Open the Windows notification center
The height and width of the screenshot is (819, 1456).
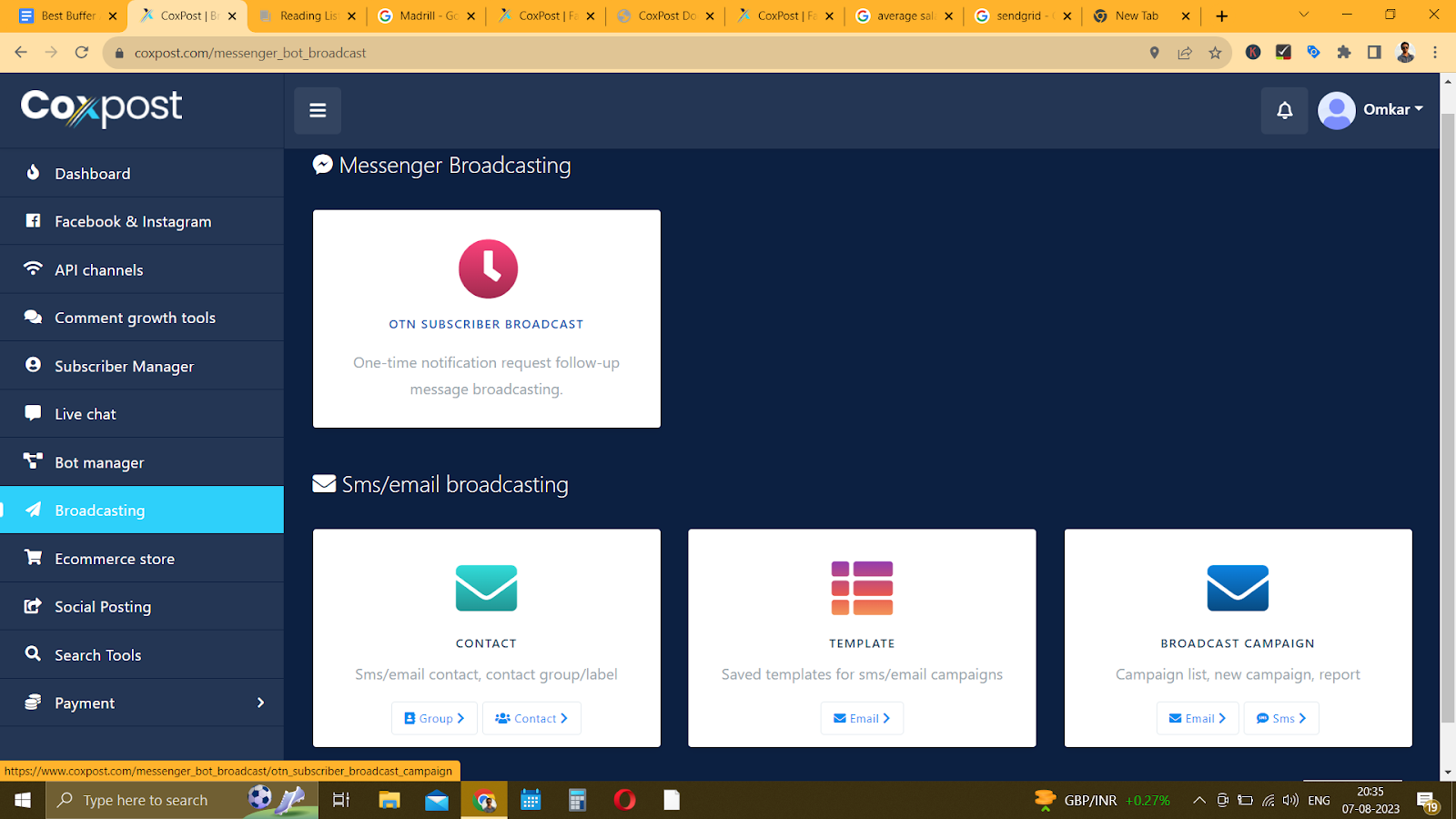click(x=1427, y=801)
